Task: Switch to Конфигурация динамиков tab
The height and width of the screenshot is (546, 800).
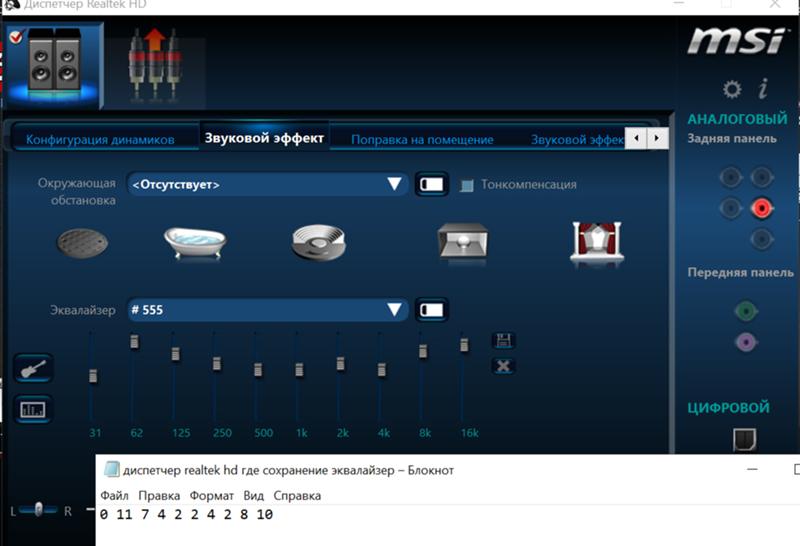Action: (100, 140)
